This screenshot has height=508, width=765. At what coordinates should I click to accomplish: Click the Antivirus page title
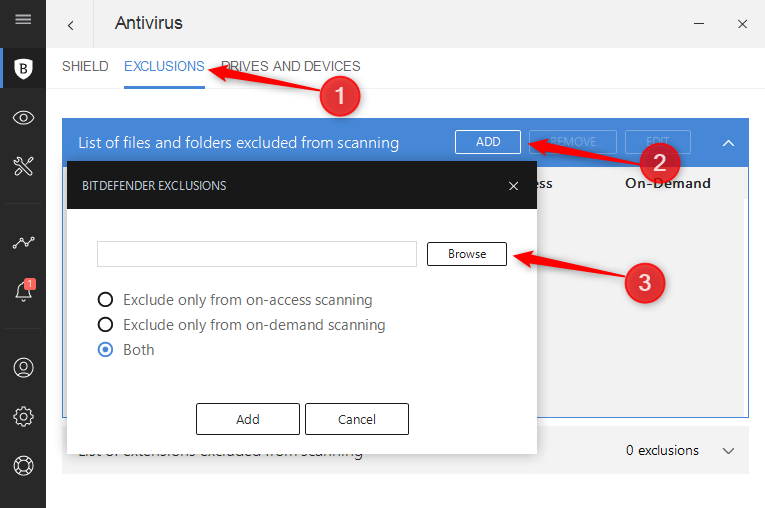point(149,23)
